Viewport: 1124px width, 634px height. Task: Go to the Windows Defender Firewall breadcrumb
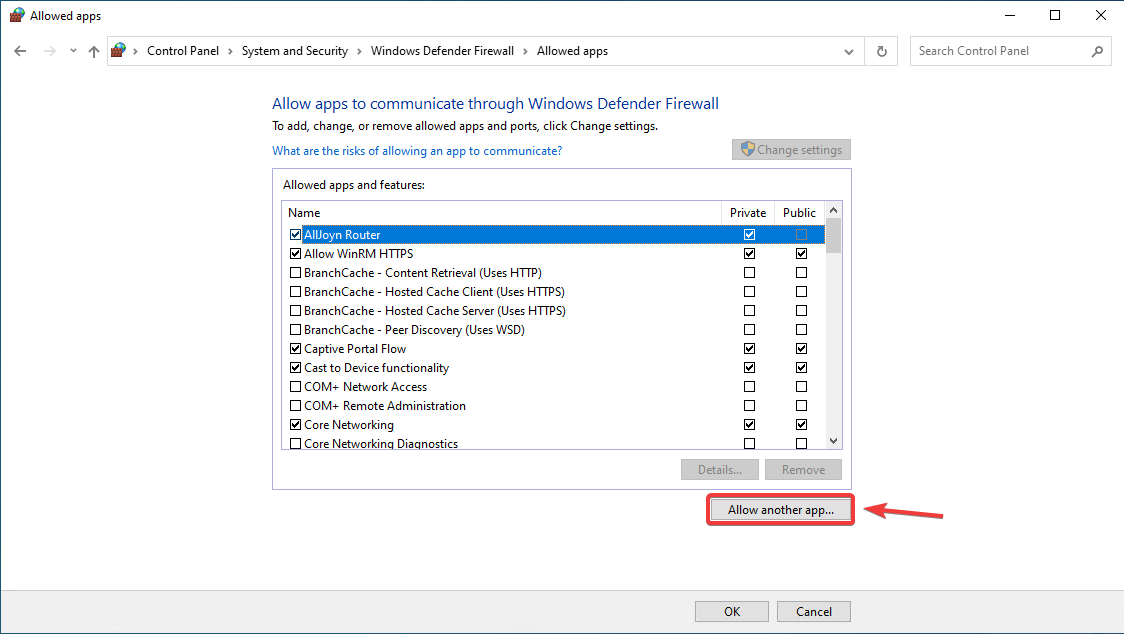(x=442, y=51)
